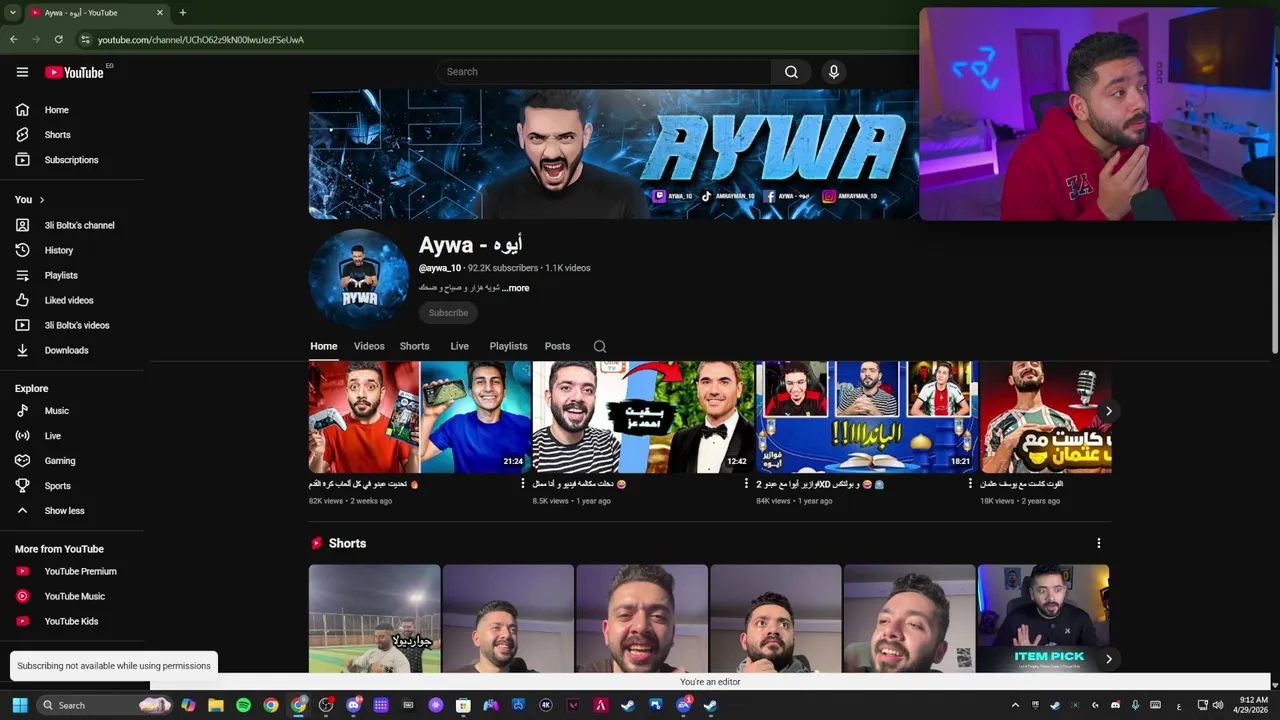Image resolution: width=1280 pixels, height=720 pixels.
Task: Open the 21:24 football games video thumbnail
Action: (420, 417)
